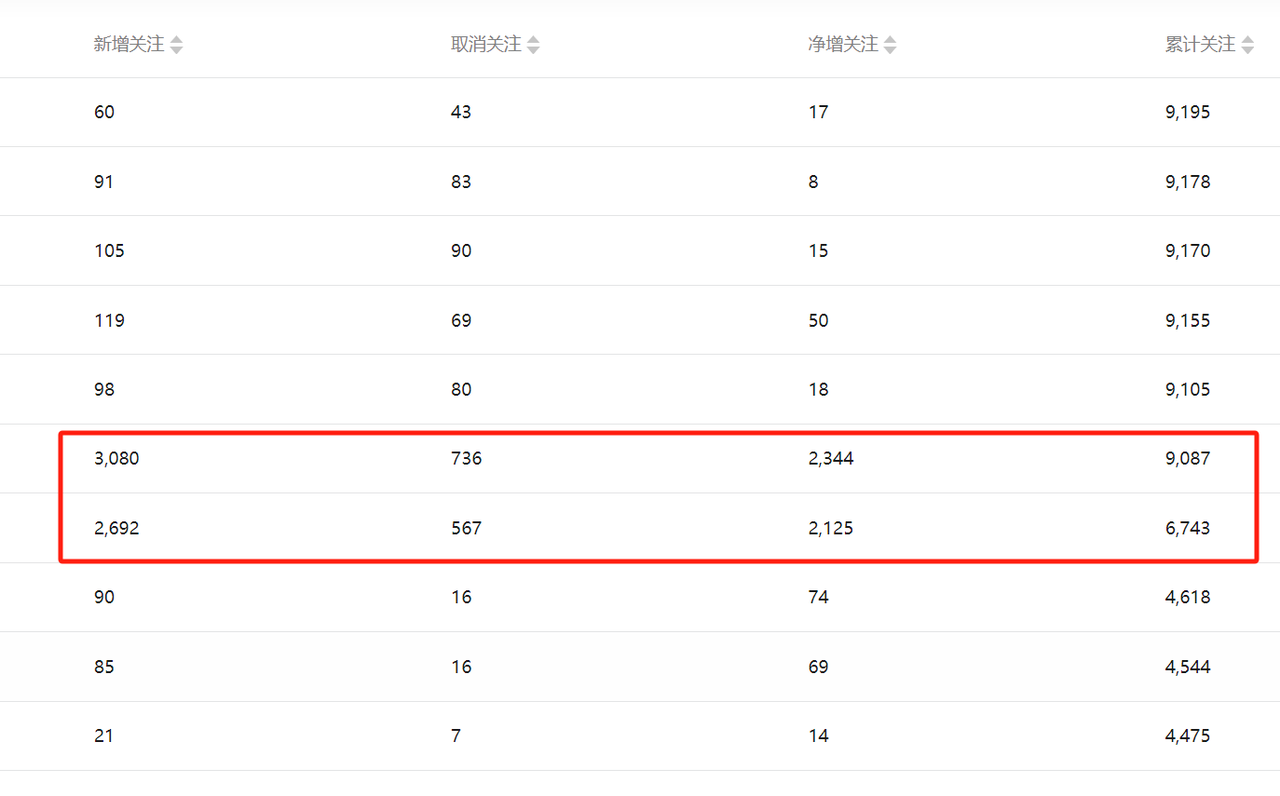Click the 9,195 cumulative cell in the first row

click(x=1187, y=112)
